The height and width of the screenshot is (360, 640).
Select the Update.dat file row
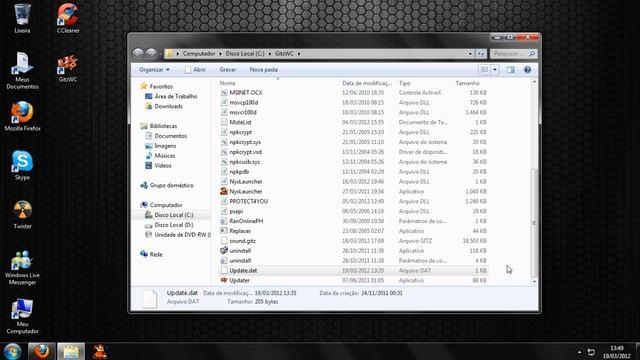[353, 270]
